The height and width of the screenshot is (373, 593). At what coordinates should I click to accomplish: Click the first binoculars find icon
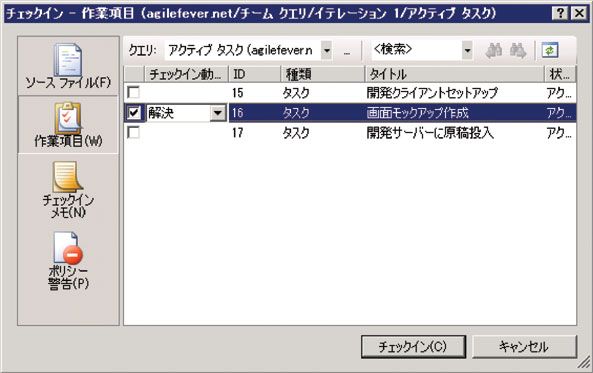coord(494,50)
